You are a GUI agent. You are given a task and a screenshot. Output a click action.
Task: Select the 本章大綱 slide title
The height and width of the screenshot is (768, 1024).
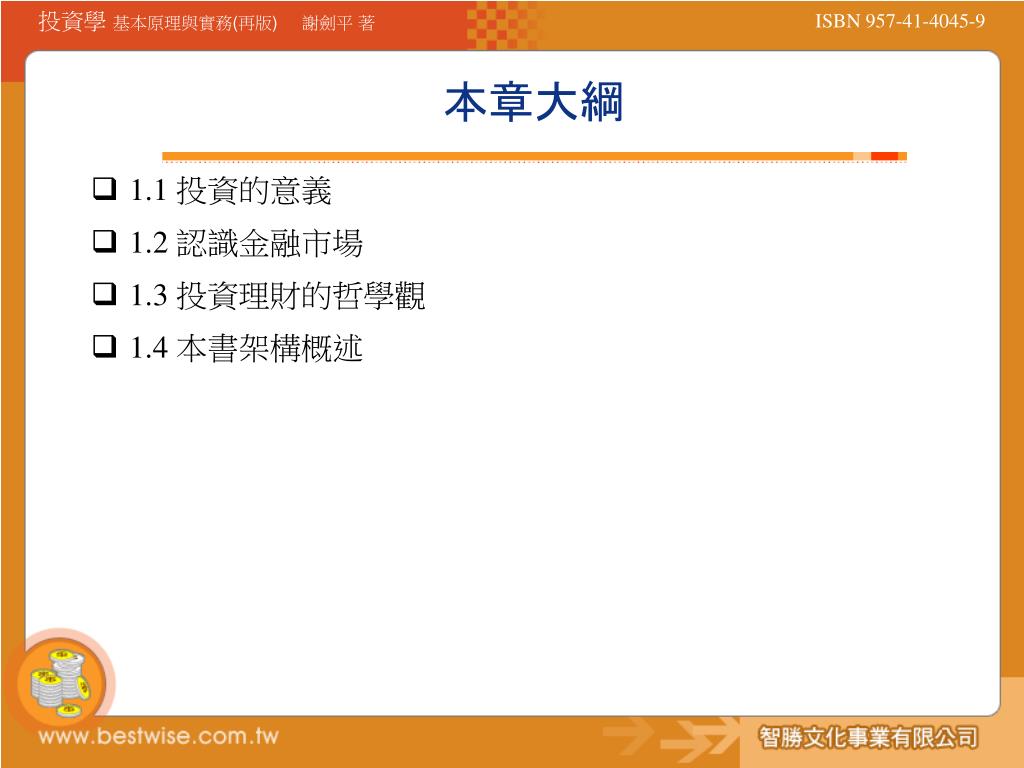534,102
